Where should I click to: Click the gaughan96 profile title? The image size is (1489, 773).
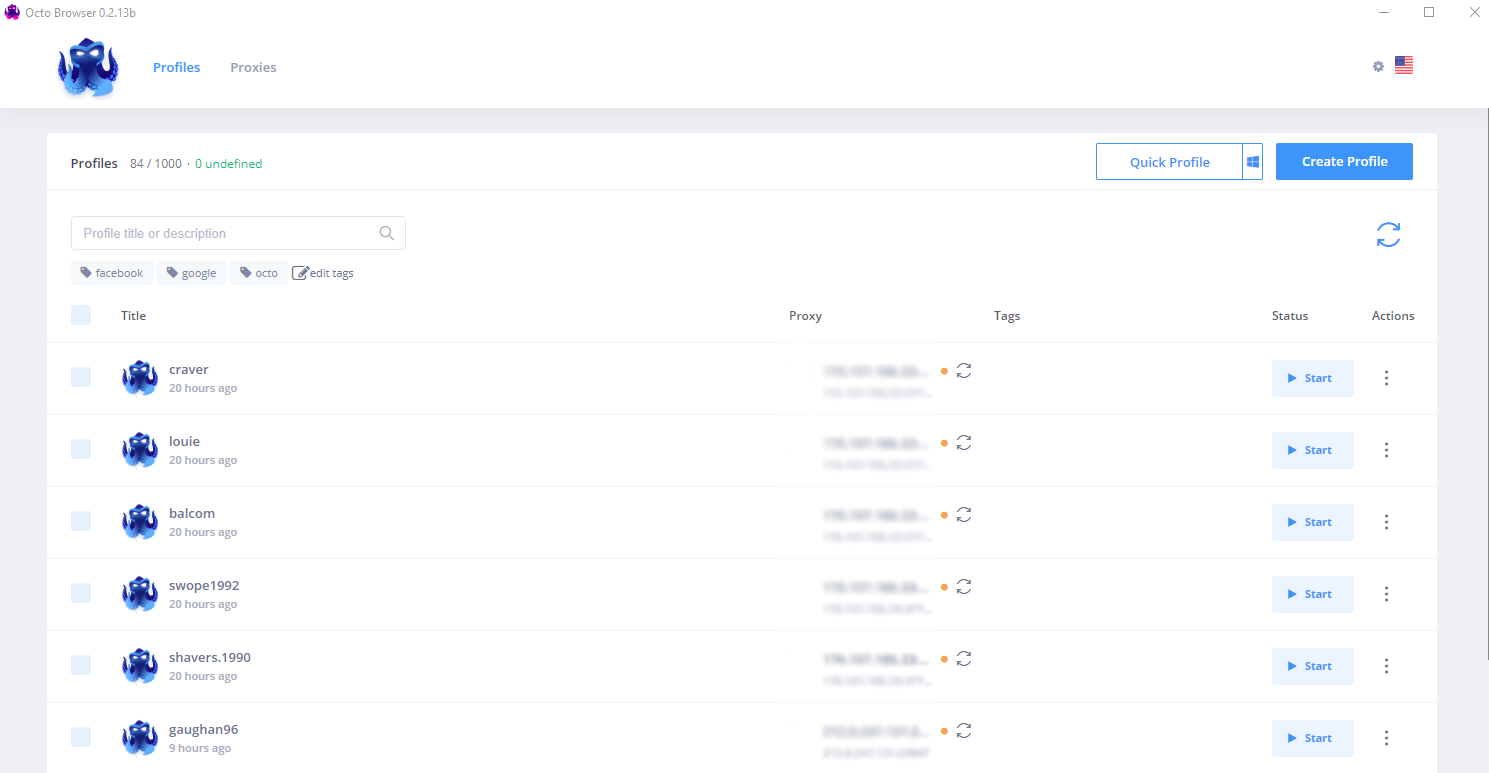[204, 729]
